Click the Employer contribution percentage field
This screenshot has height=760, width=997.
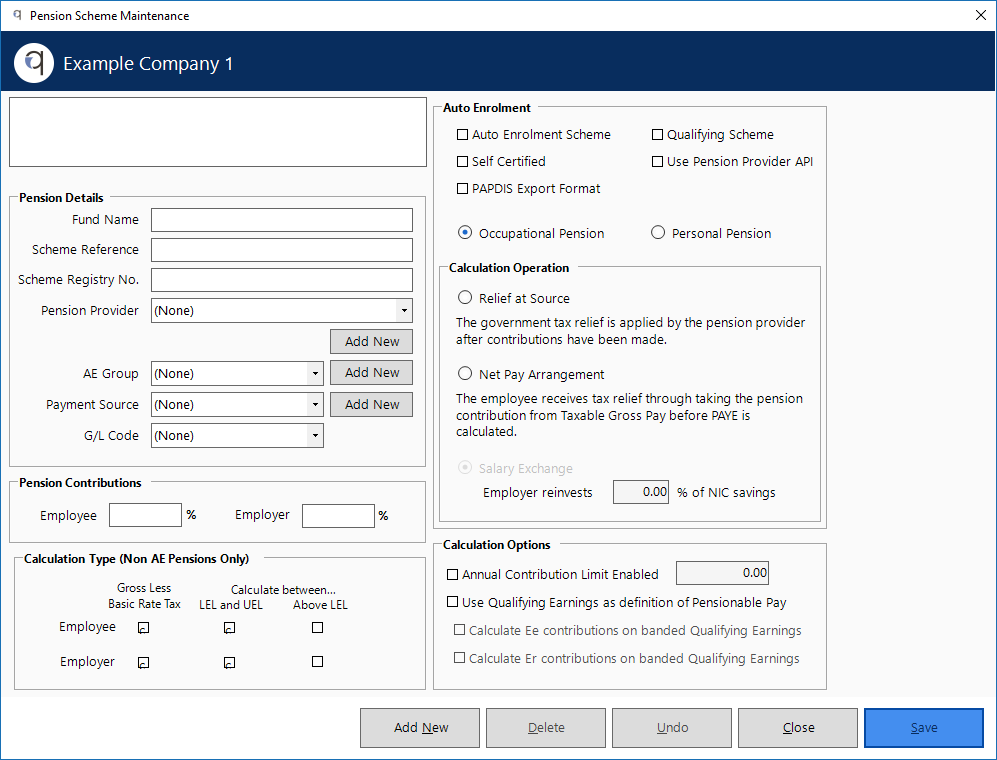click(x=338, y=516)
